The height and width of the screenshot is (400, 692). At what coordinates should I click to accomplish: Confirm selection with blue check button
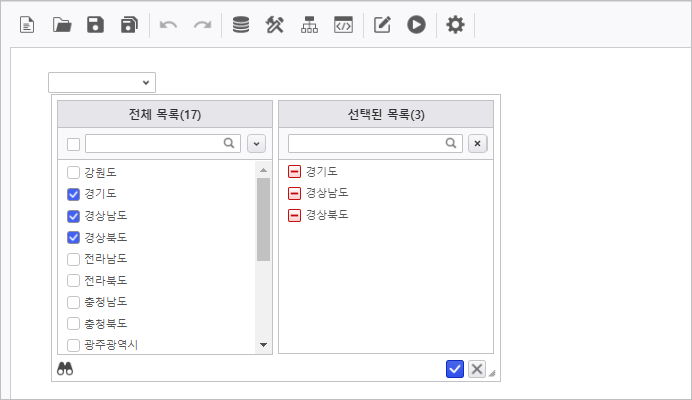[x=455, y=369]
